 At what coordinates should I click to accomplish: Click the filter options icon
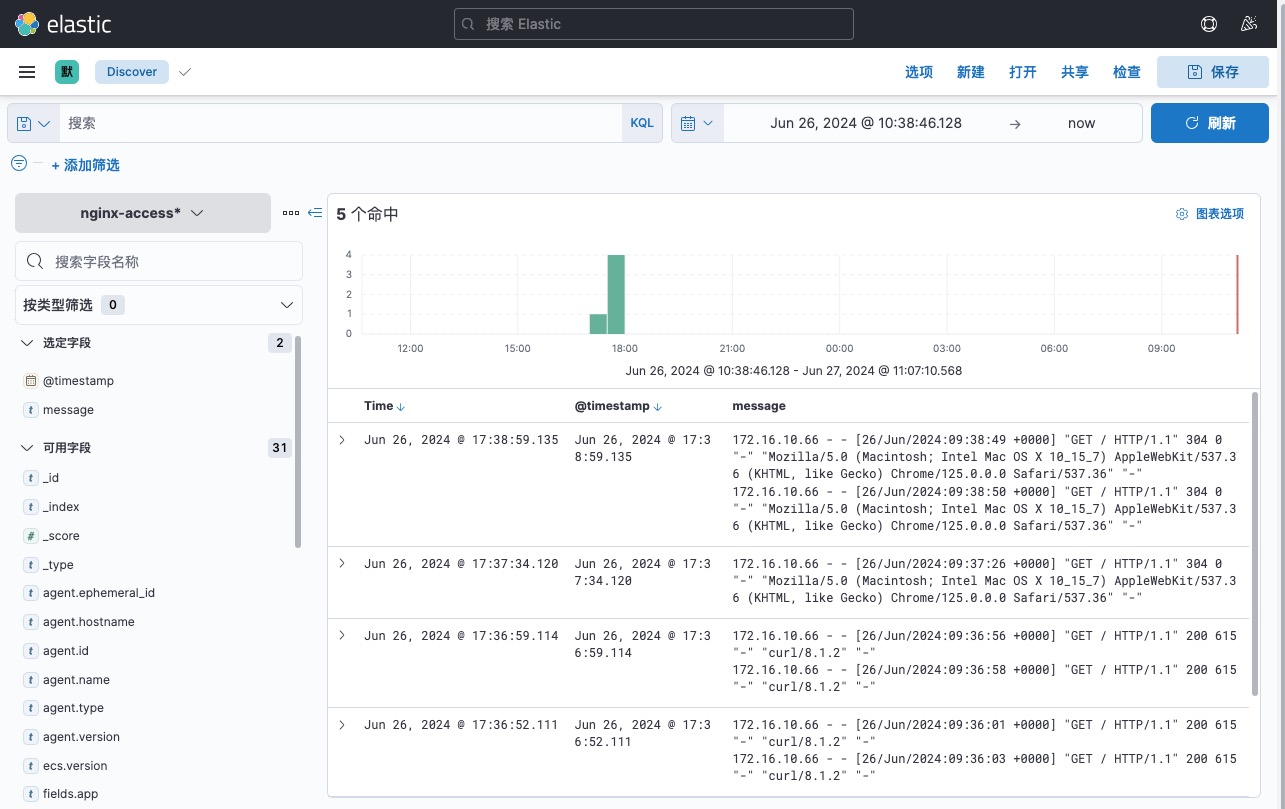[19, 163]
